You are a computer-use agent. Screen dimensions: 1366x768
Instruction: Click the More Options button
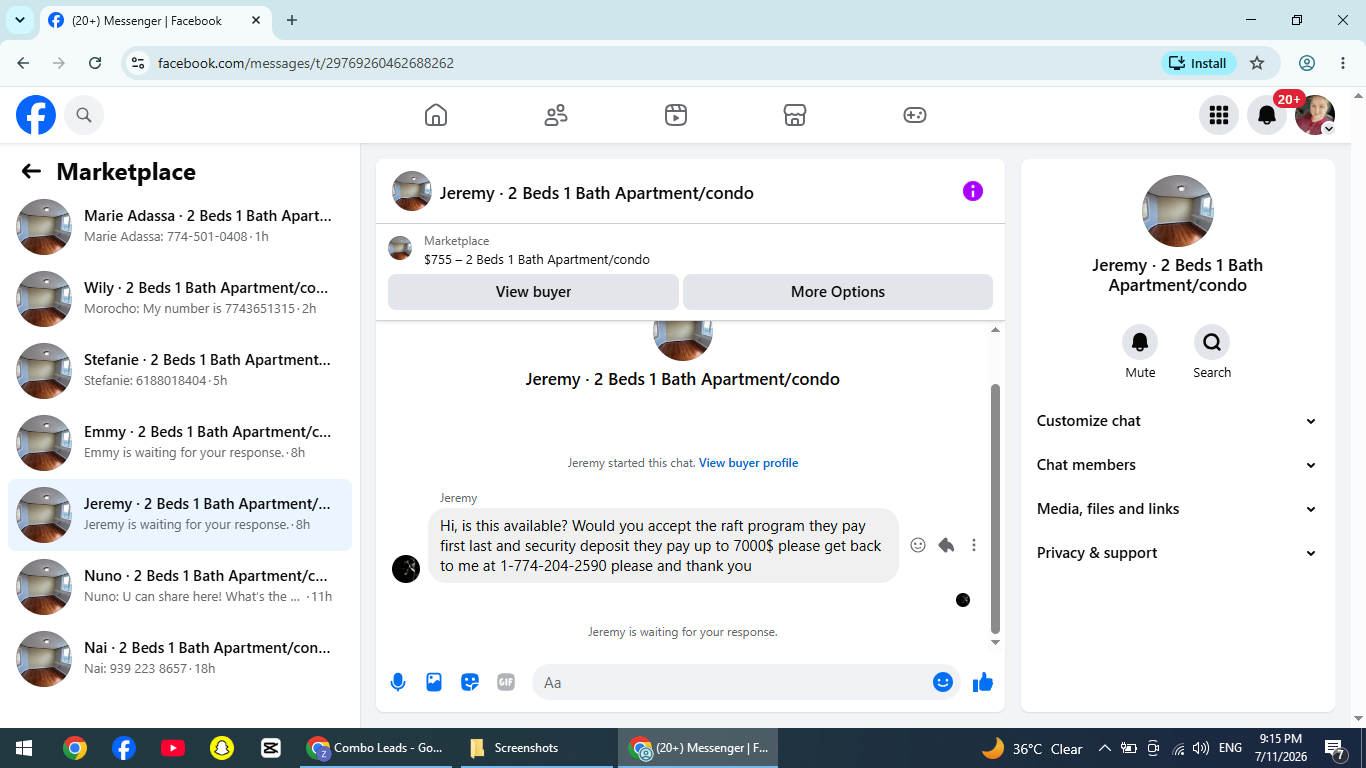838,292
